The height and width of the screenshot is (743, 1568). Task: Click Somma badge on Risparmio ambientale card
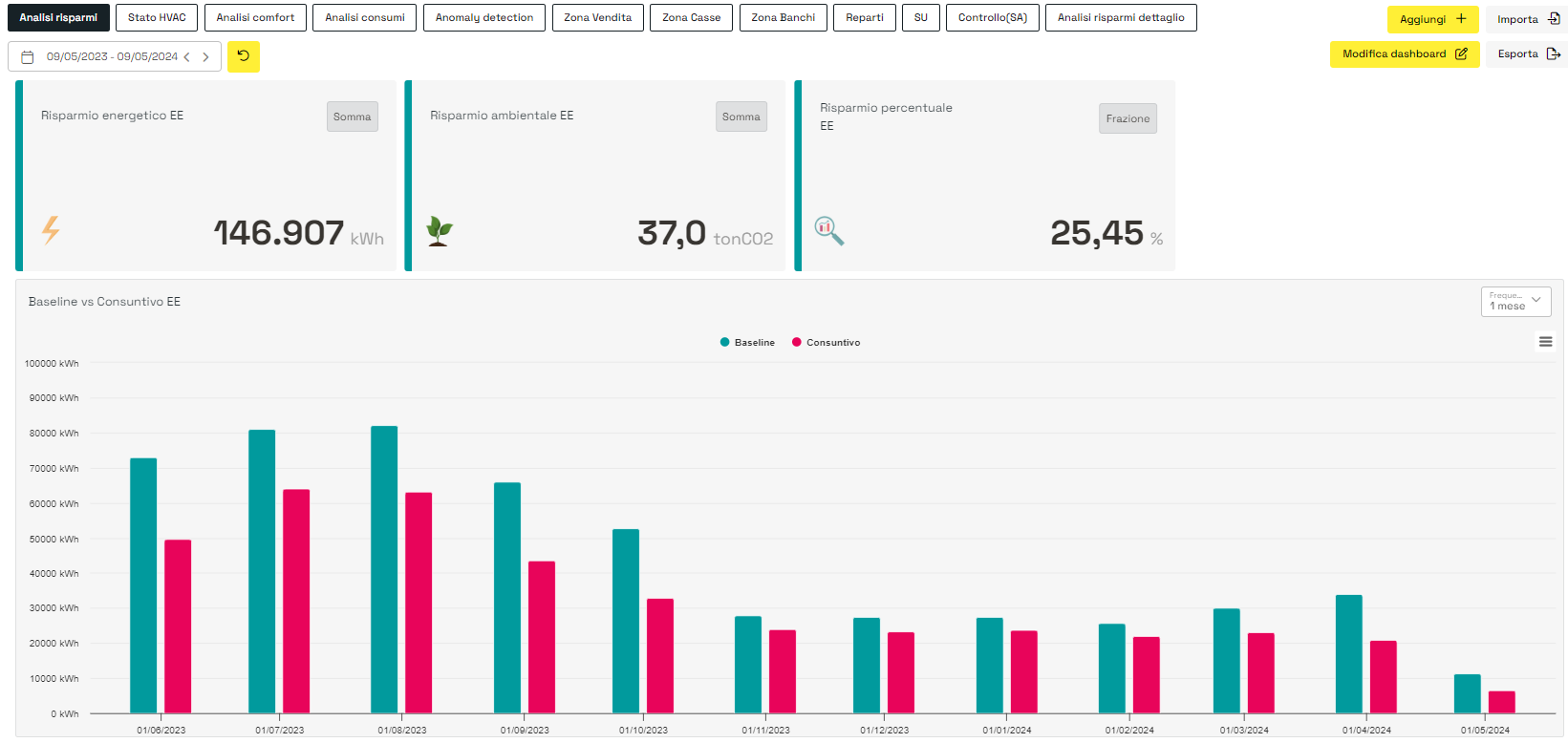pos(741,117)
